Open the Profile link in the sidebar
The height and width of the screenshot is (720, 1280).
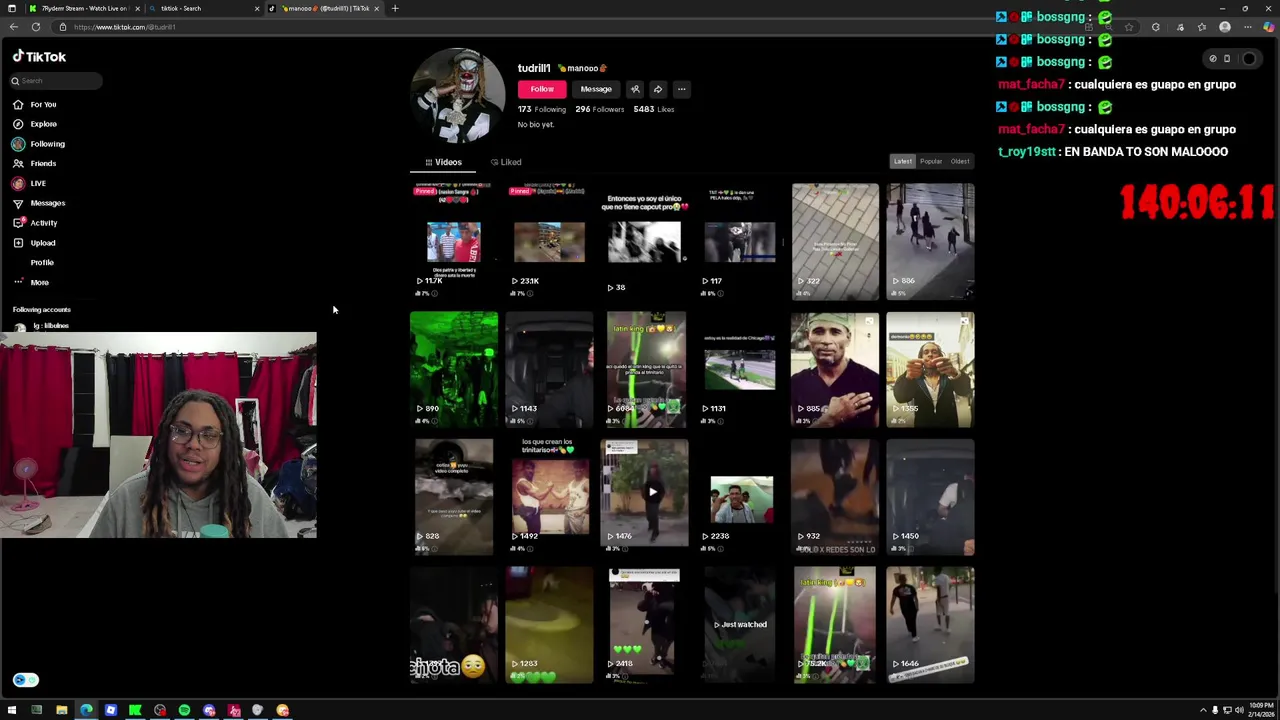click(42, 262)
